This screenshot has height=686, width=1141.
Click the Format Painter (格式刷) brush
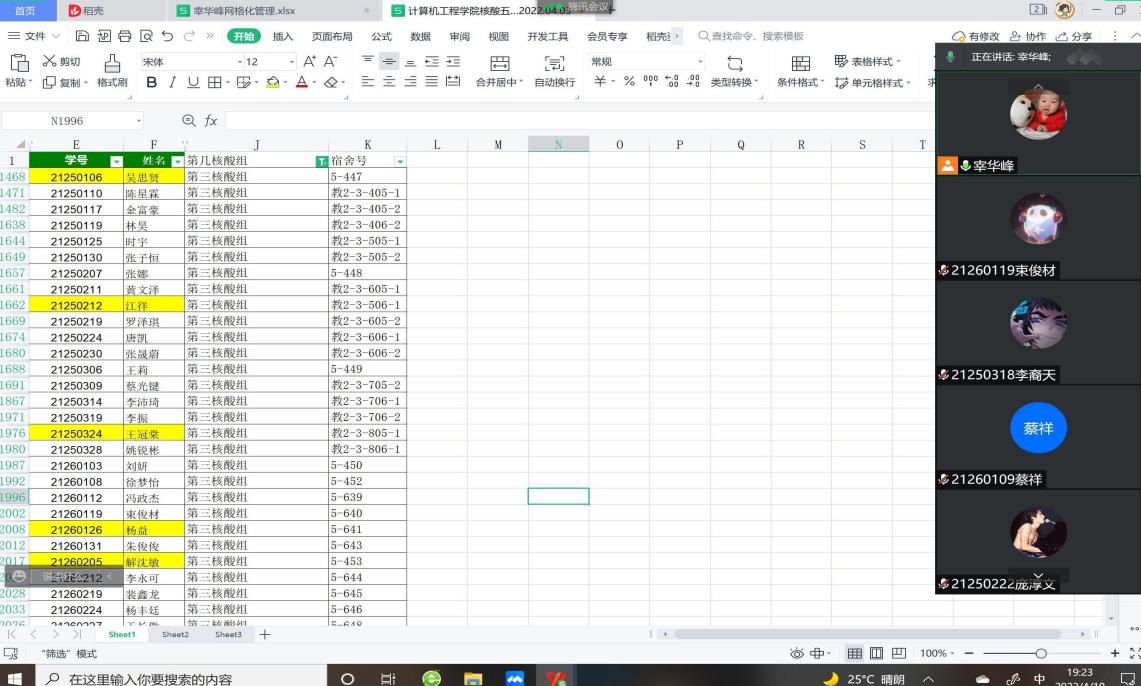coord(112,63)
